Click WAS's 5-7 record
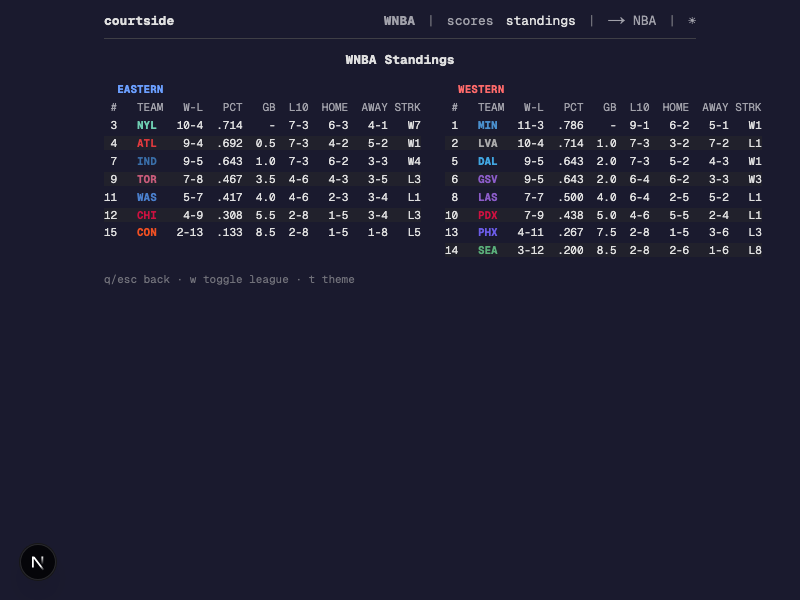 [193, 197]
